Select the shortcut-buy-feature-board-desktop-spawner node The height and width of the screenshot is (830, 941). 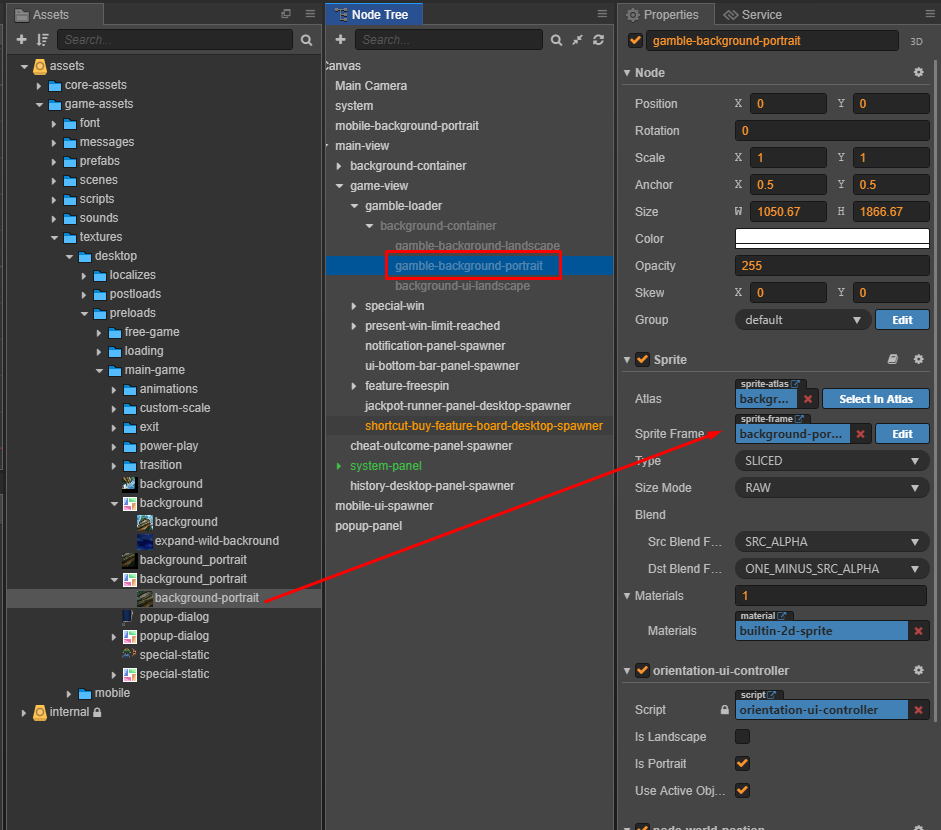tap(484, 426)
